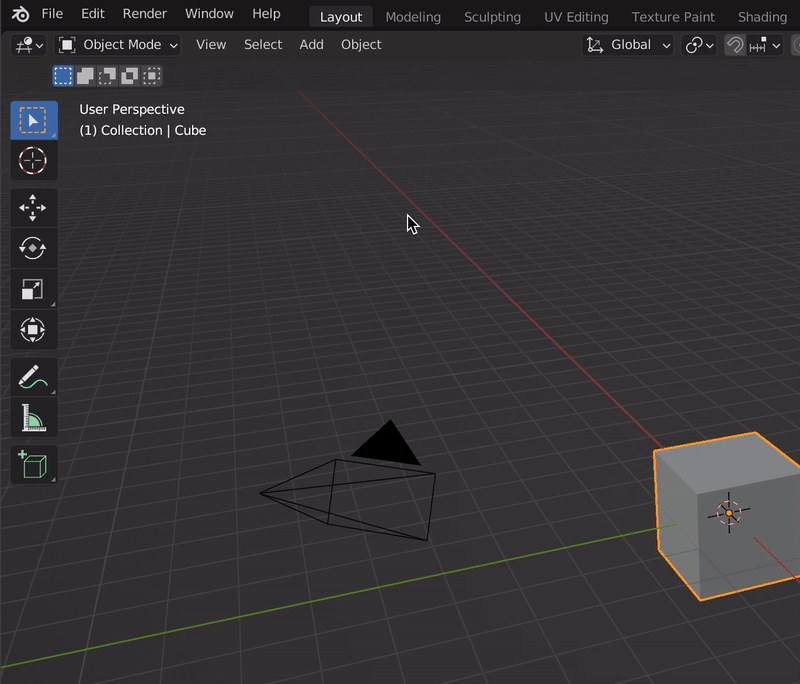Image resolution: width=800 pixels, height=684 pixels.
Task: Switch to the Sculpting workspace tab
Action: 492,17
